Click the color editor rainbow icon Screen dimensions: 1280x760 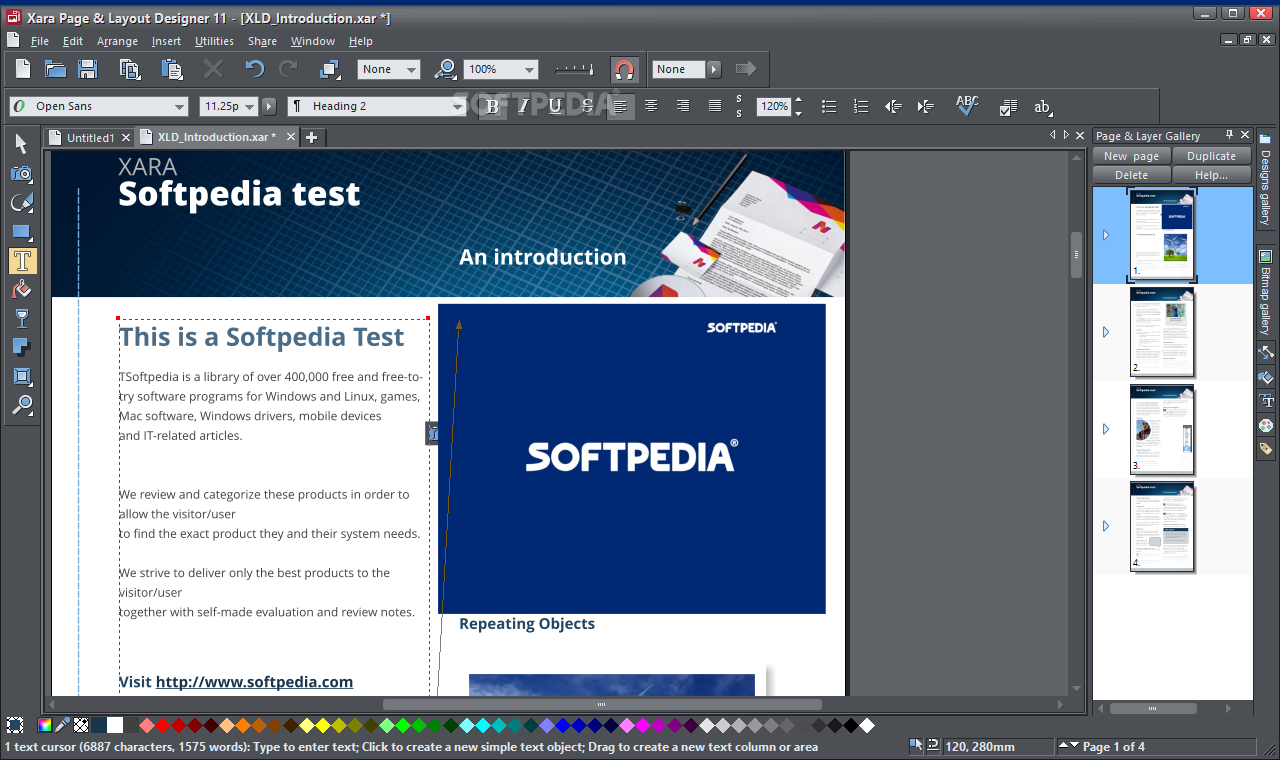45,725
